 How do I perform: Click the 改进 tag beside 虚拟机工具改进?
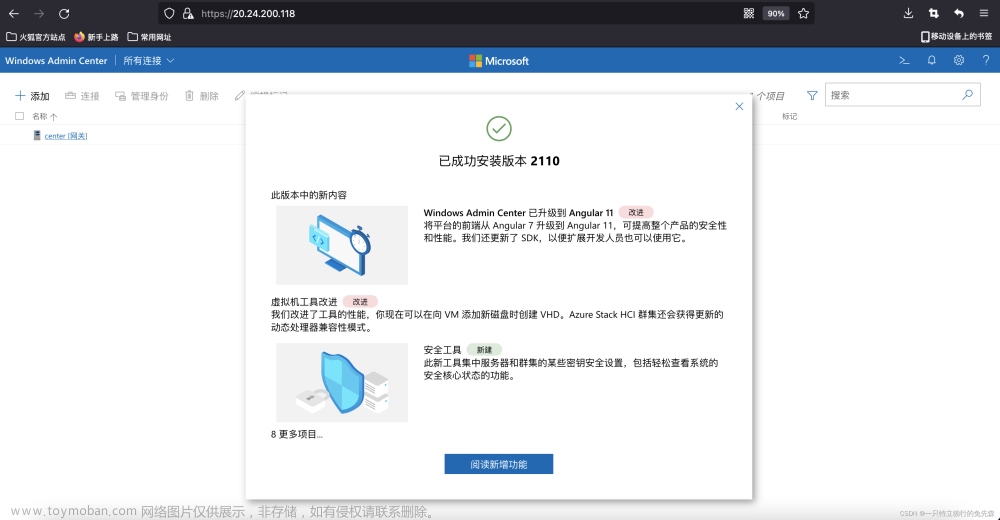pos(360,301)
